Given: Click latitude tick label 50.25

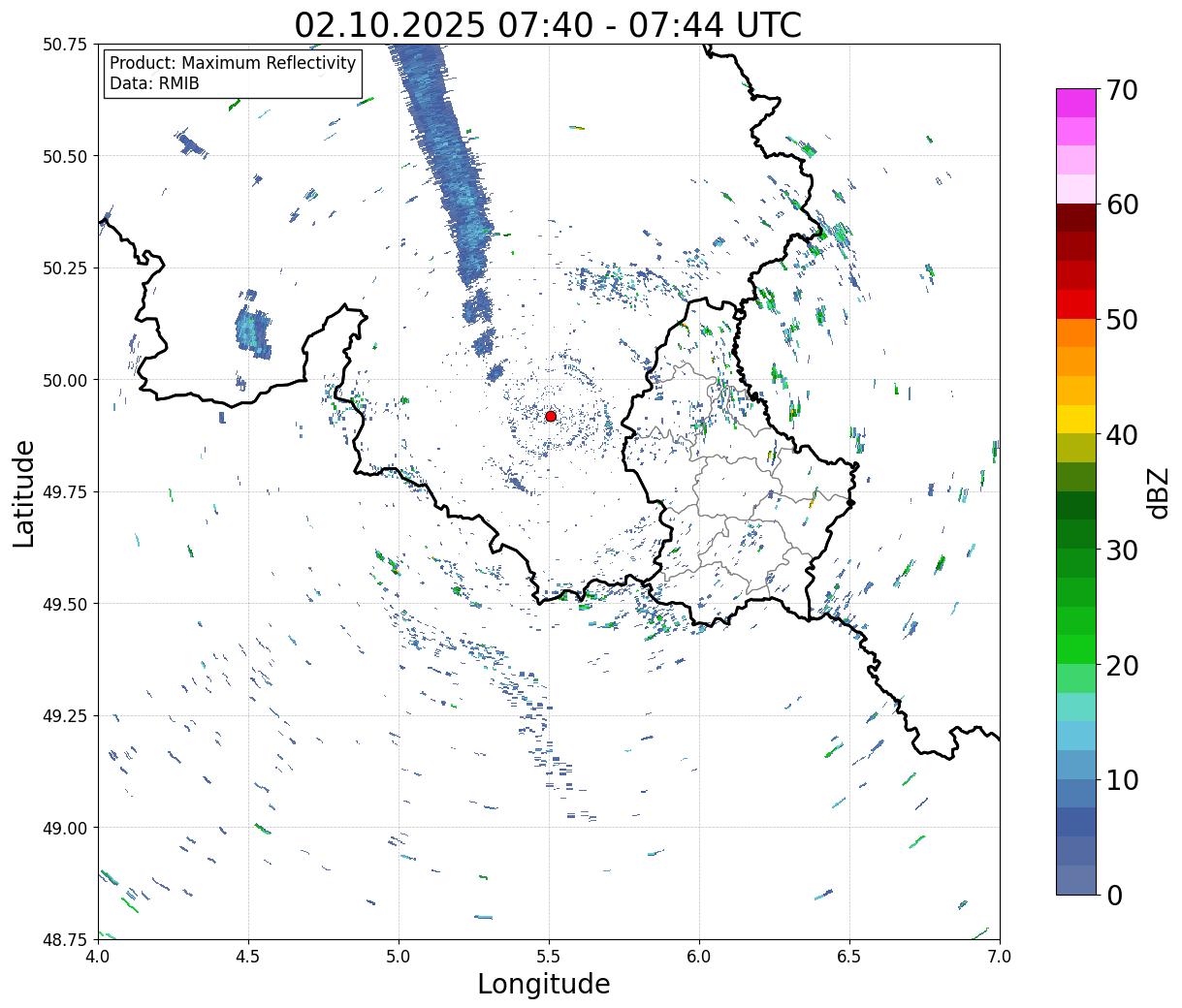Looking at the screenshot, I should [65, 268].
